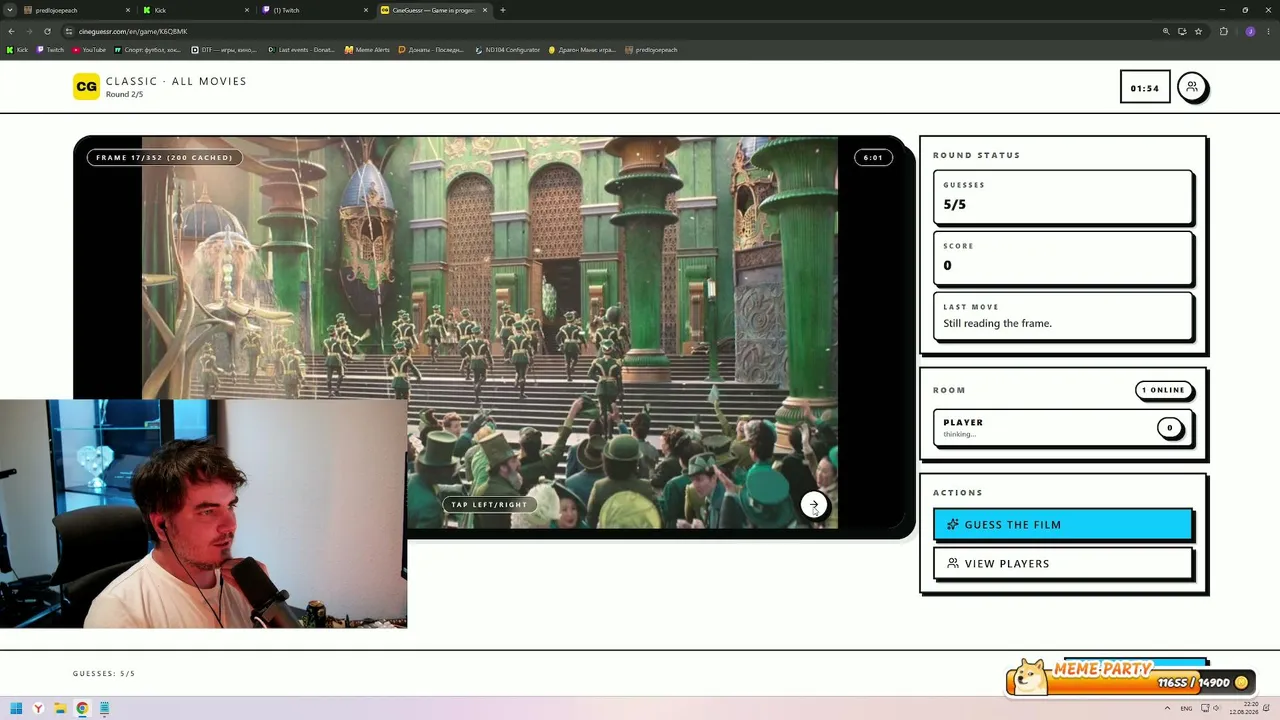
Task: Switch to the (1) Twitch tab
Action: pos(314,10)
